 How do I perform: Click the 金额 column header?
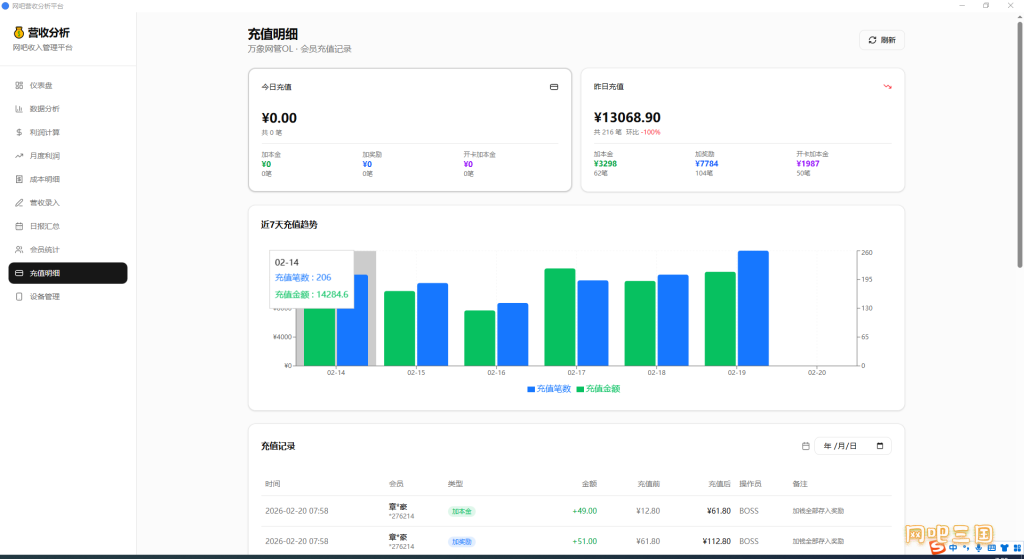589,484
